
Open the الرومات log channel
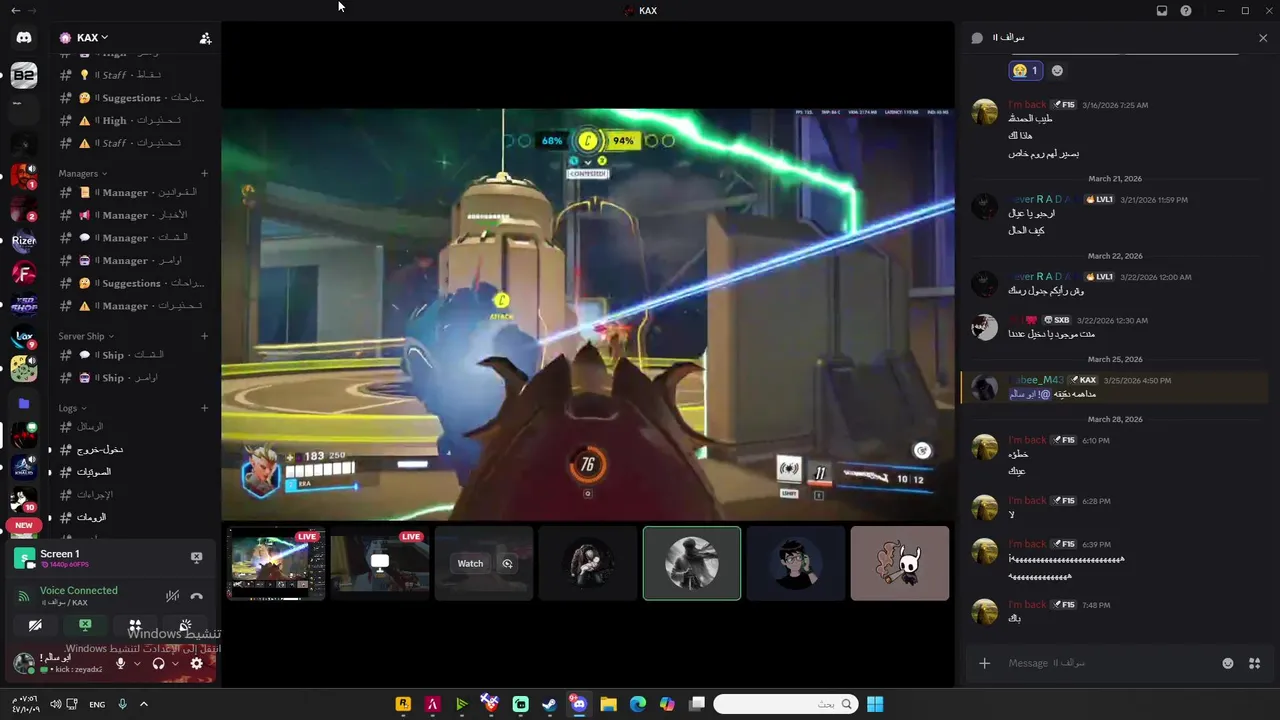[x=133, y=517]
